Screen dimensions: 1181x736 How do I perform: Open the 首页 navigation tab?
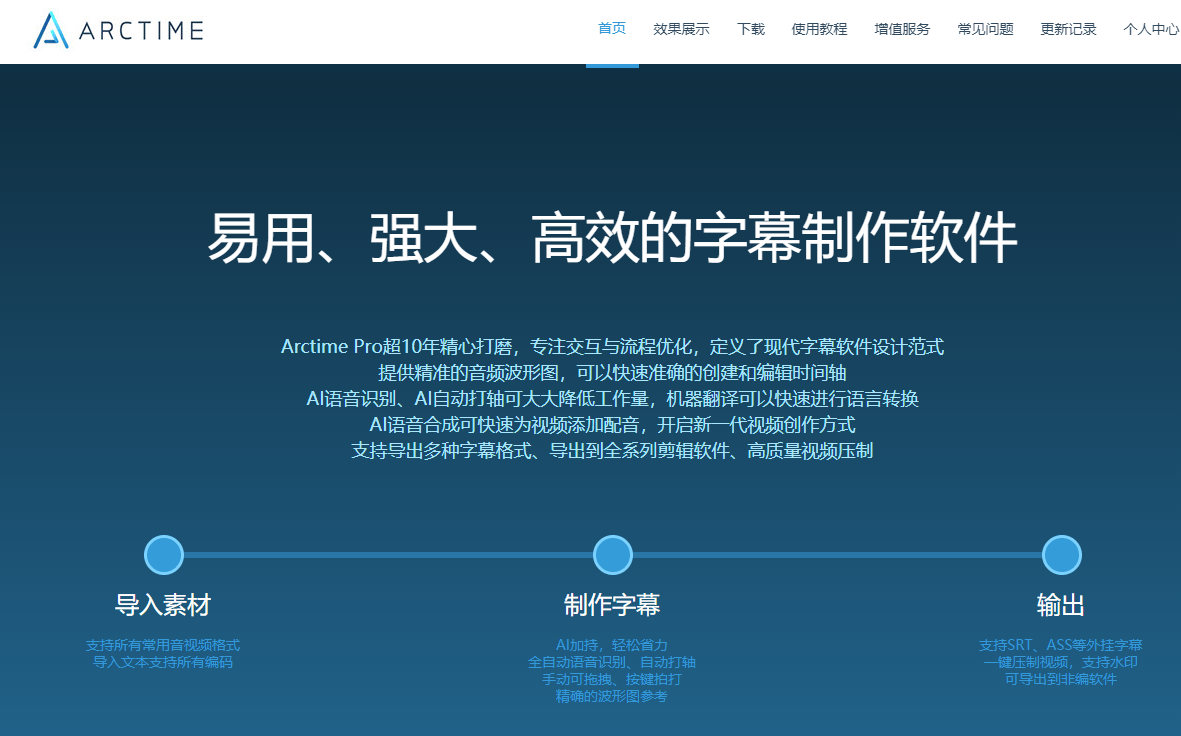coord(612,29)
